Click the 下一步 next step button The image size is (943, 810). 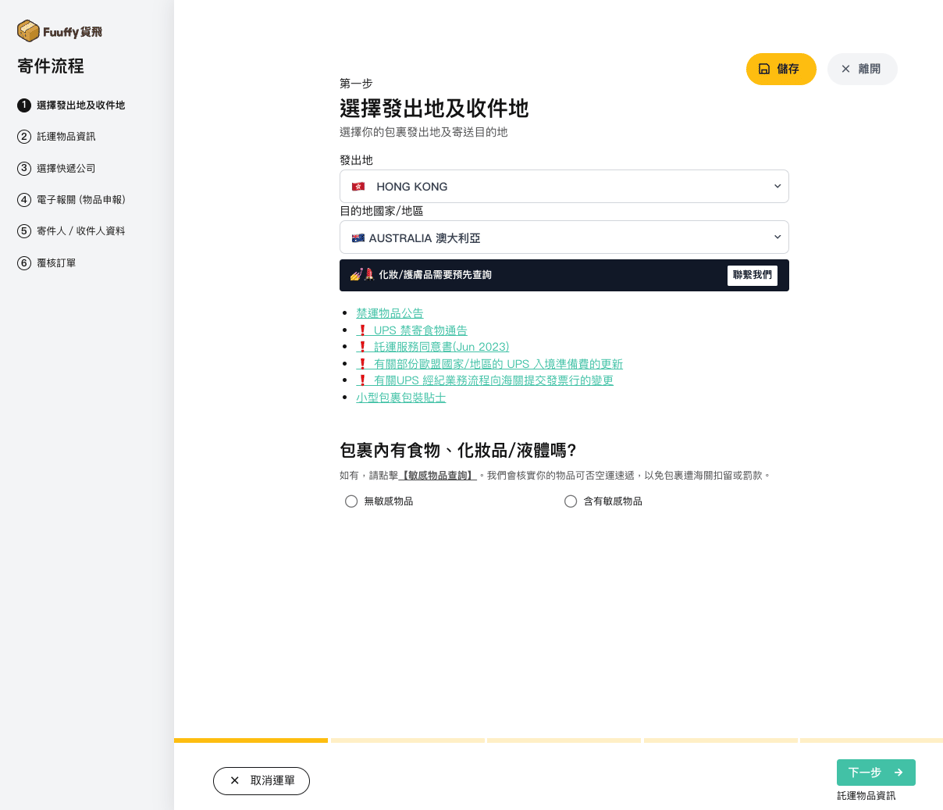coord(875,772)
